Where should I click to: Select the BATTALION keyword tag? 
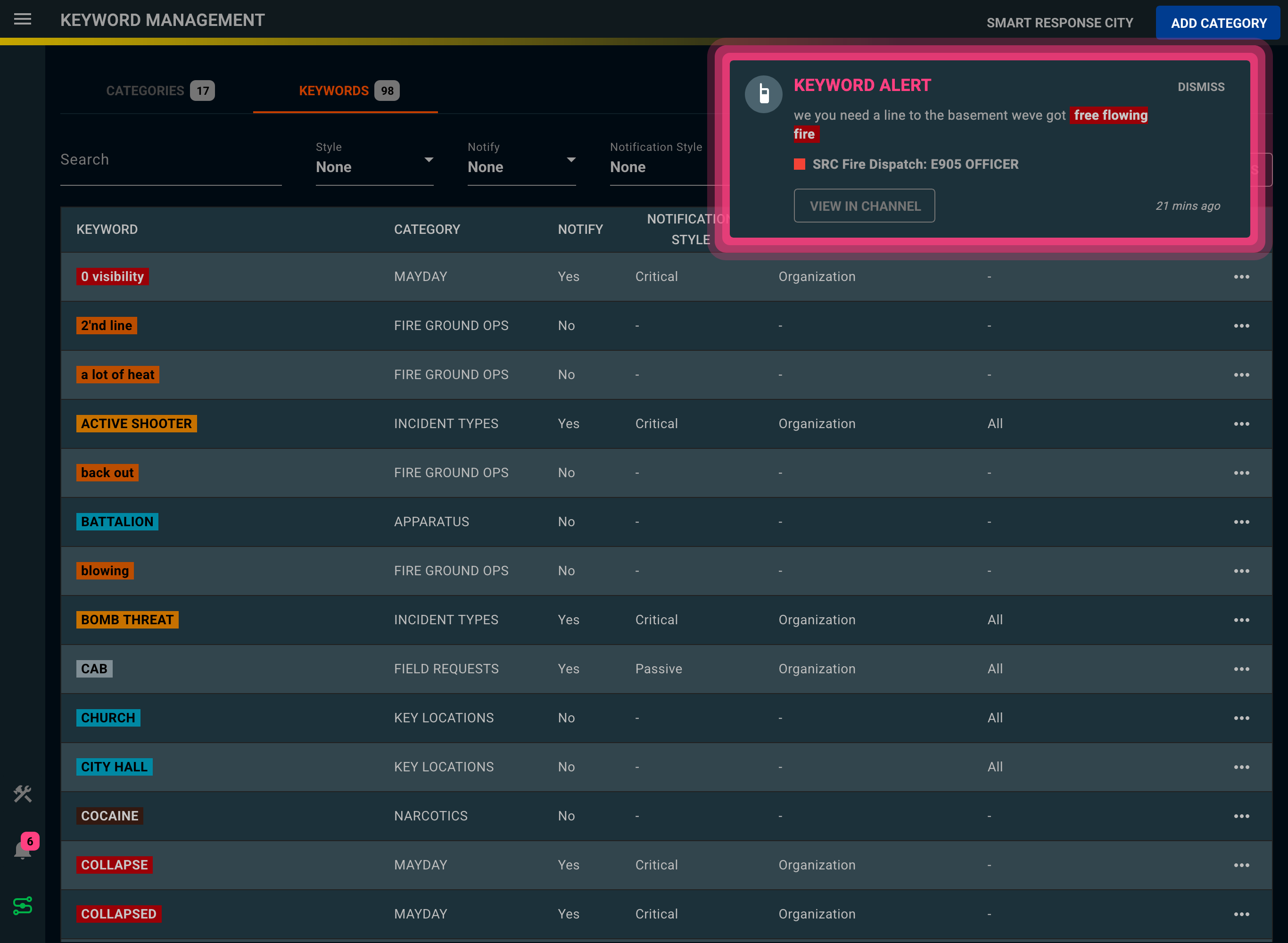pos(117,522)
